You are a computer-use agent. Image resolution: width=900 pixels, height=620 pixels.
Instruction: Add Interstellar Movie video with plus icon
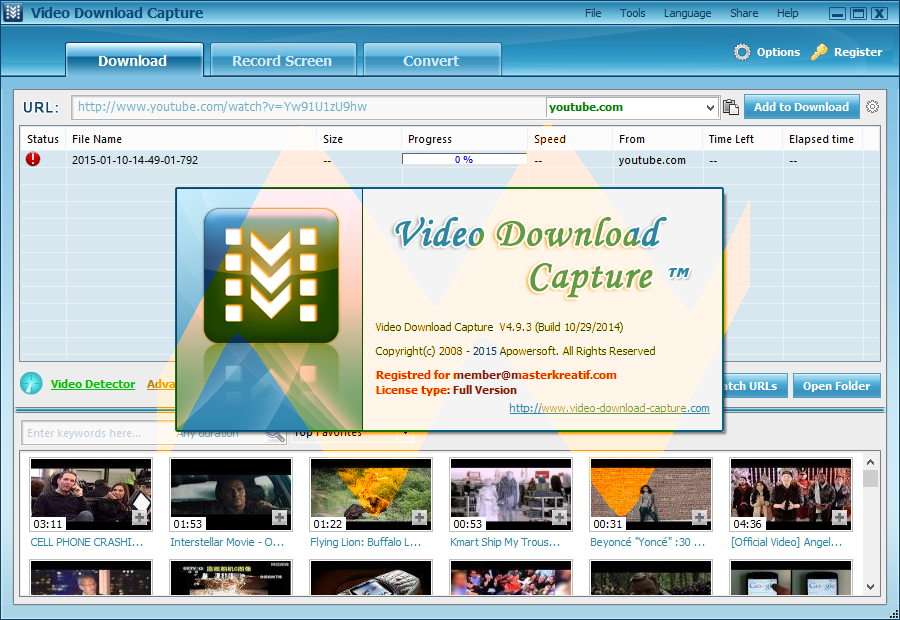tap(280, 518)
